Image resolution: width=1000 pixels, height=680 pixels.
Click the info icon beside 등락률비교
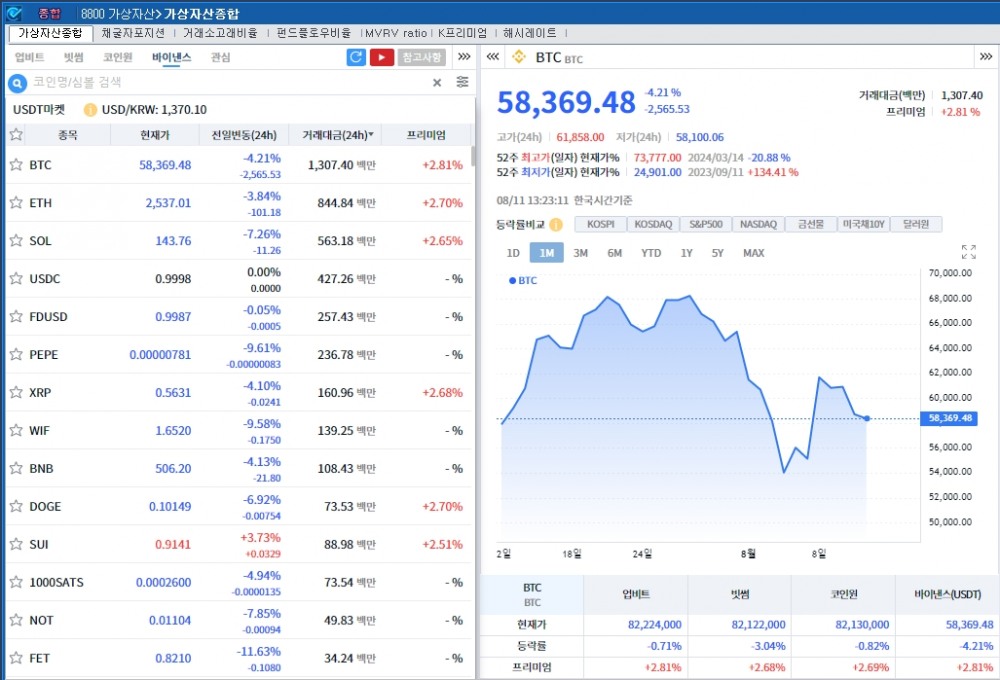pos(558,224)
